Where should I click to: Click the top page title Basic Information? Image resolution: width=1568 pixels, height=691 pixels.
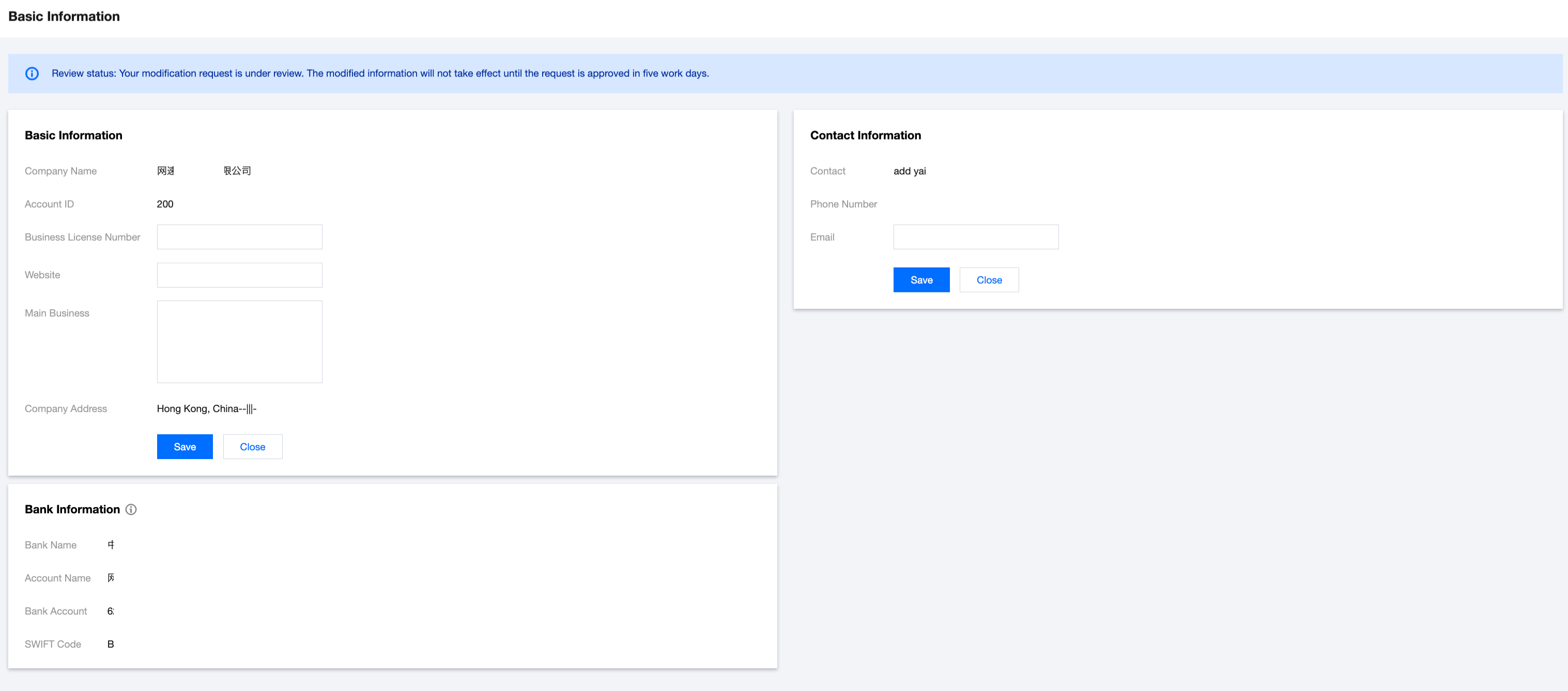64,17
